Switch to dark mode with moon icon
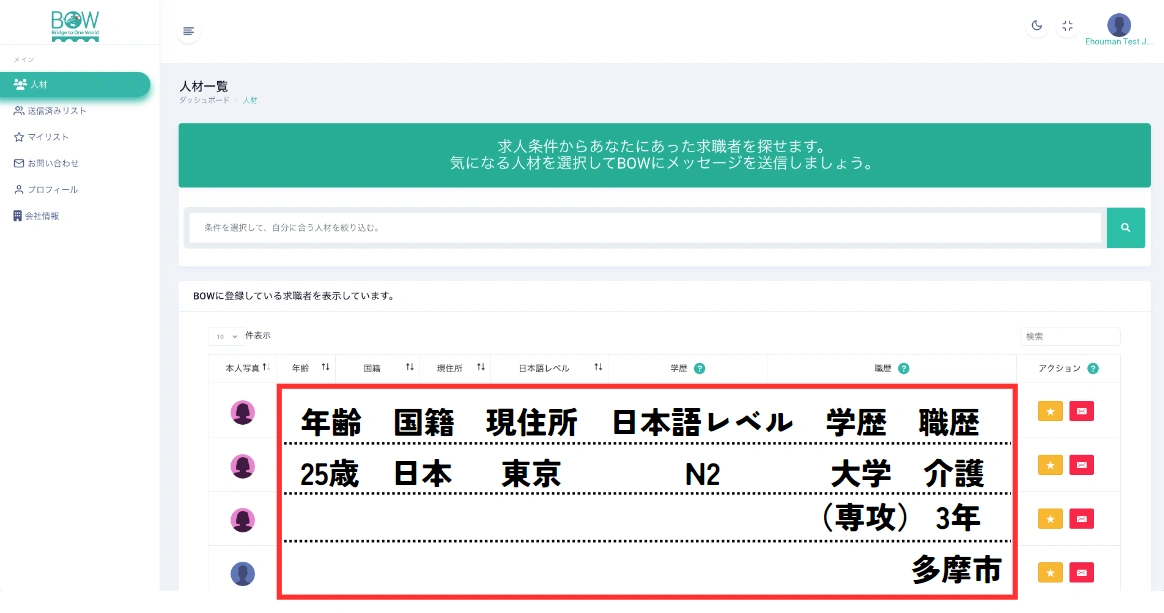This screenshot has height=613, width=1164. click(x=1037, y=26)
